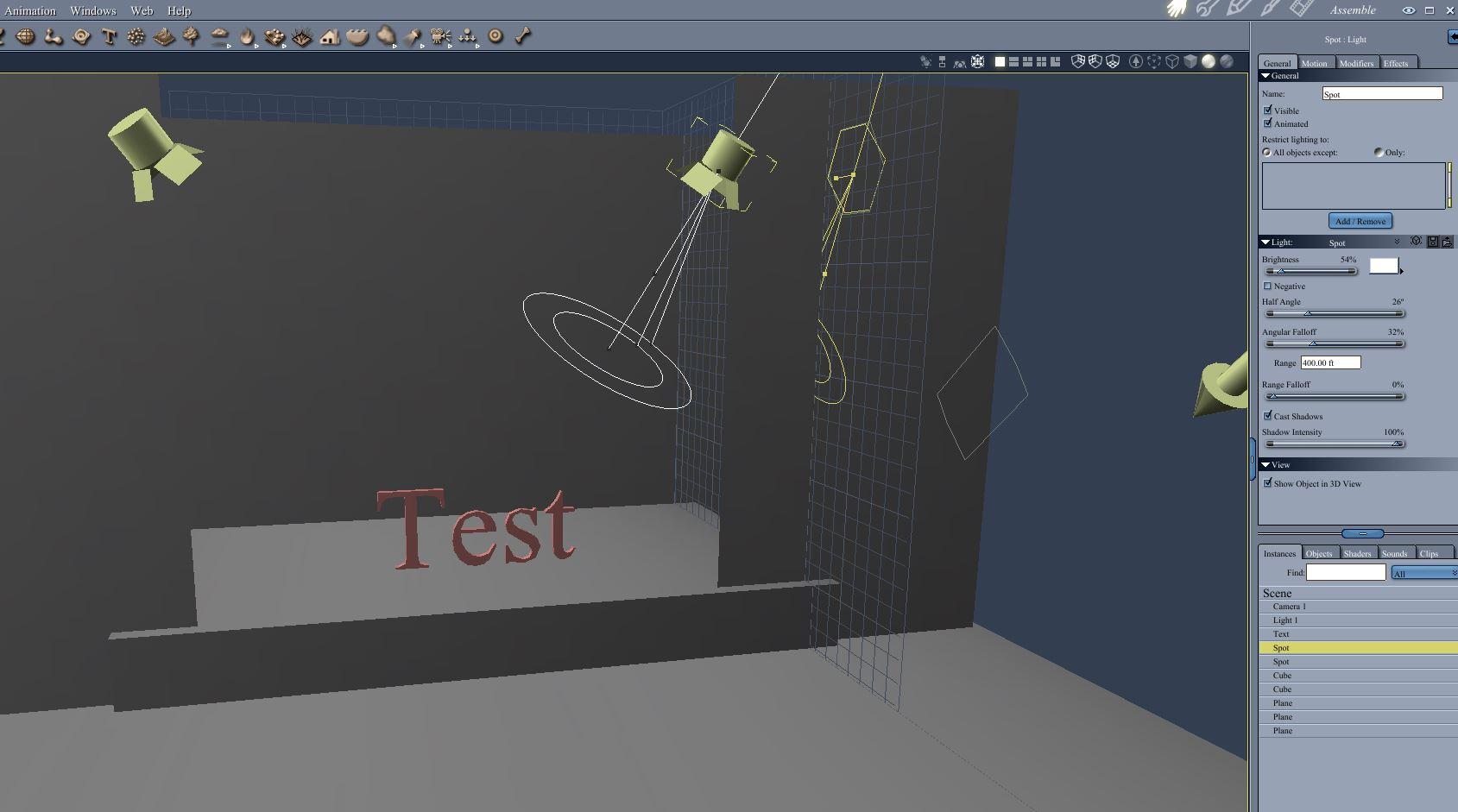Insert a plant tree object
Viewport: 1458px width, 812px height.
[x=191, y=36]
